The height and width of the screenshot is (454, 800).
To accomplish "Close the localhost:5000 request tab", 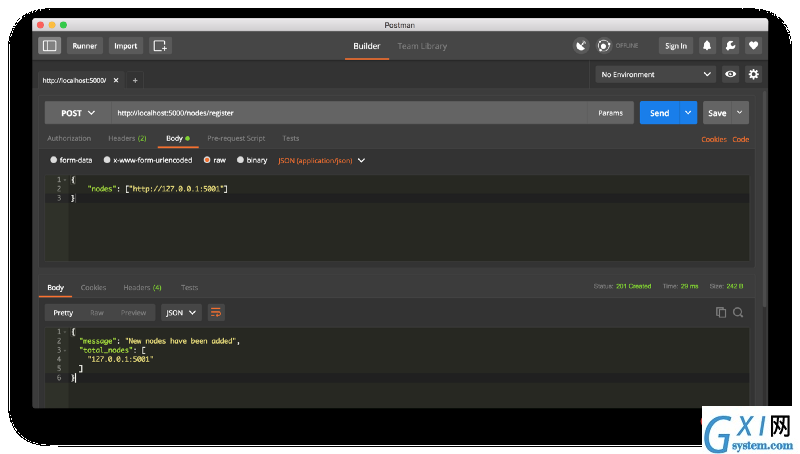I will 116,80.
